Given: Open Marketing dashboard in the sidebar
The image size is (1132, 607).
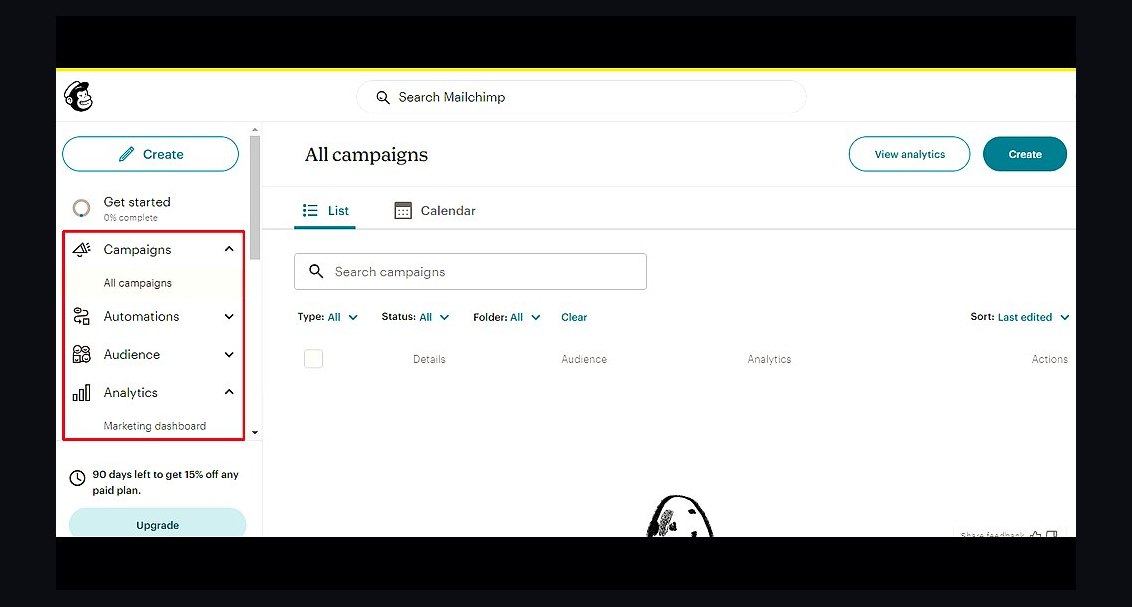Looking at the screenshot, I should [154, 426].
